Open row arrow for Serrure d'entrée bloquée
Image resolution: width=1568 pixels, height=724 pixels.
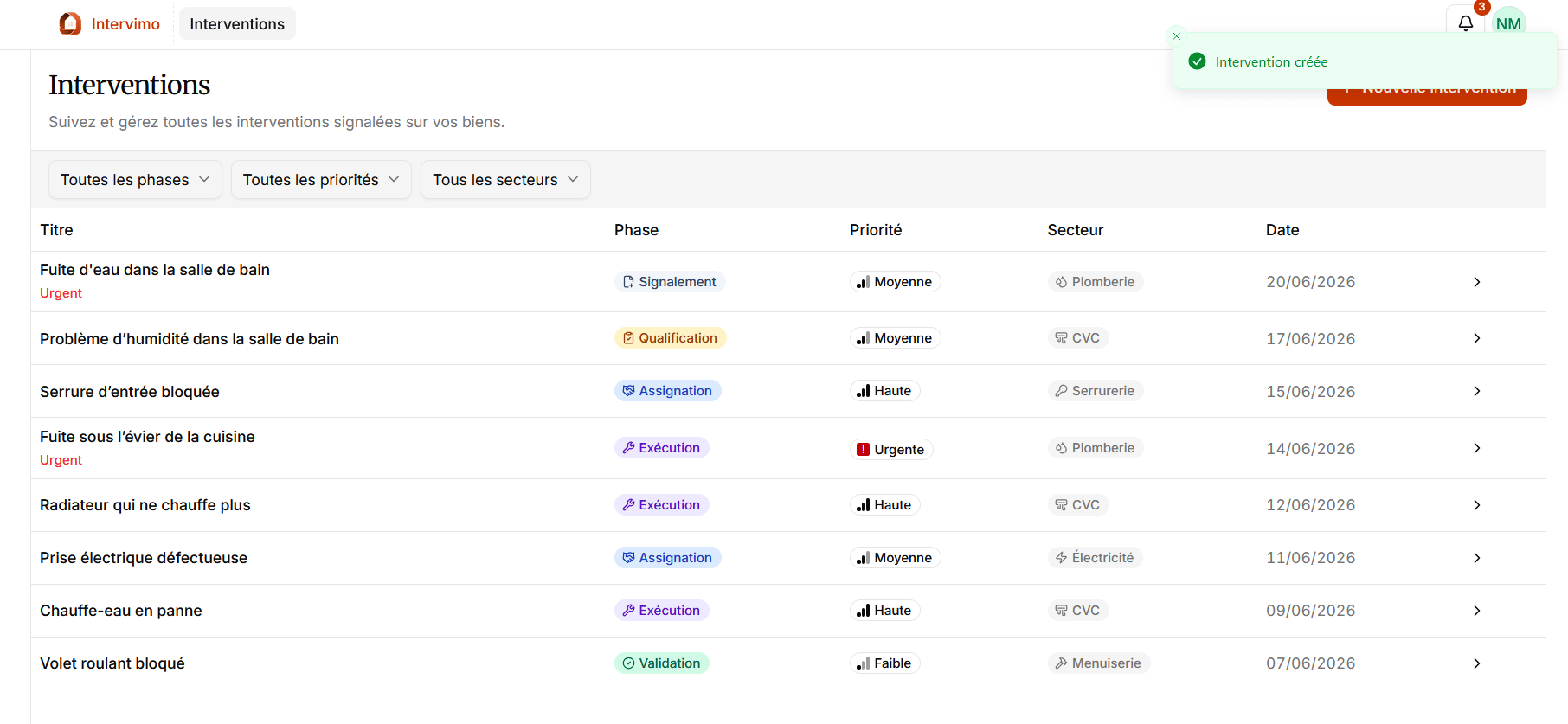(x=1476, y=391)
